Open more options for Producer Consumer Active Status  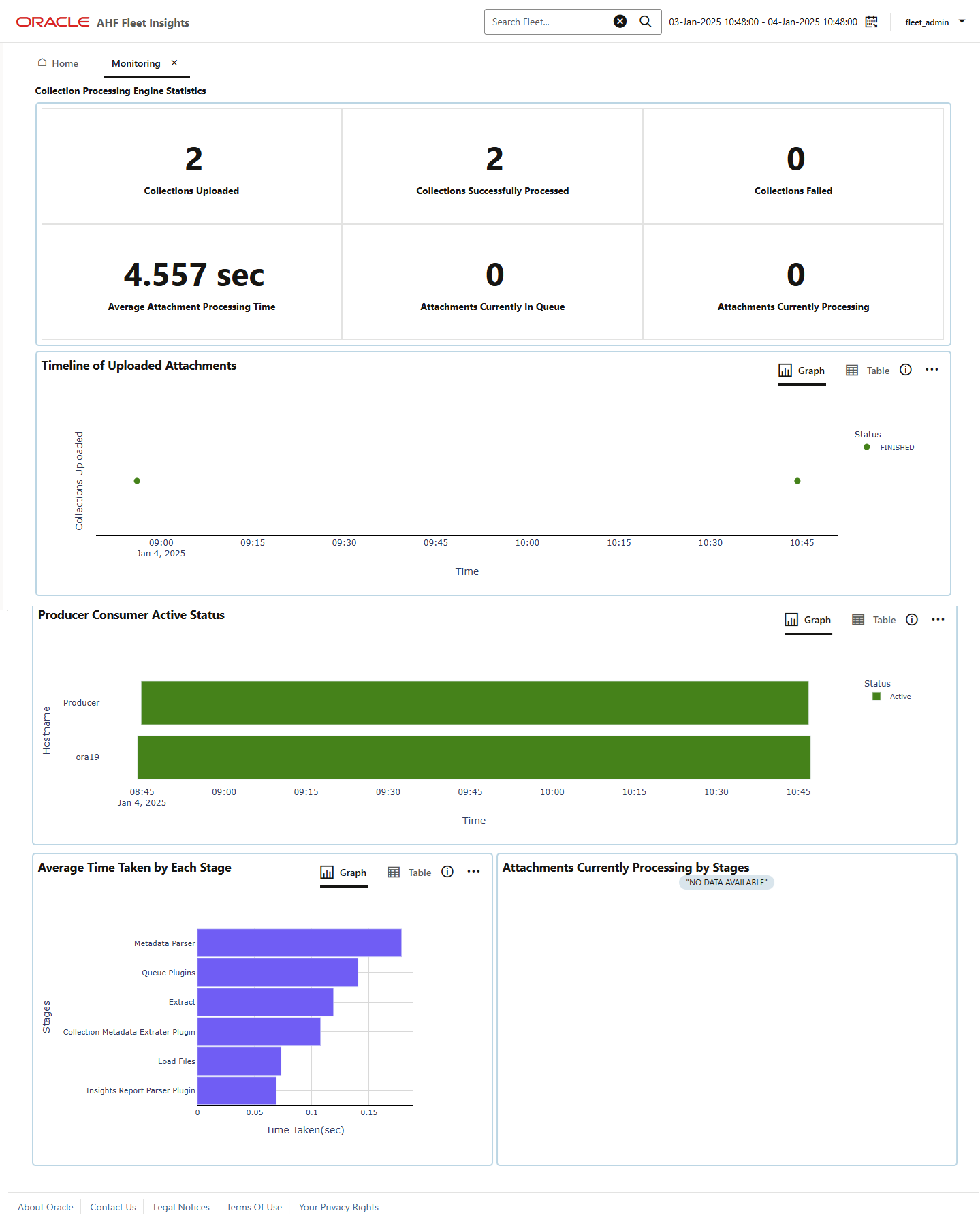point(938,619)
